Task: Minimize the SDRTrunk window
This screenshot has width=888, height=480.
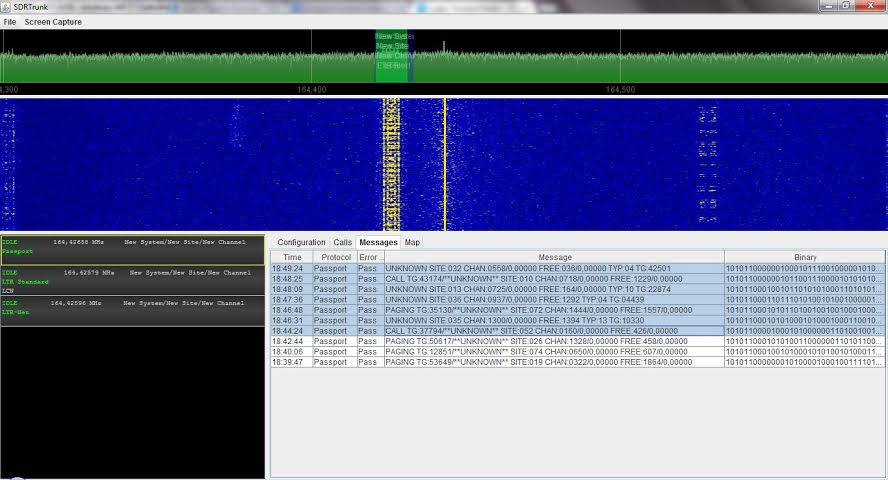Action: pos(829,6)
